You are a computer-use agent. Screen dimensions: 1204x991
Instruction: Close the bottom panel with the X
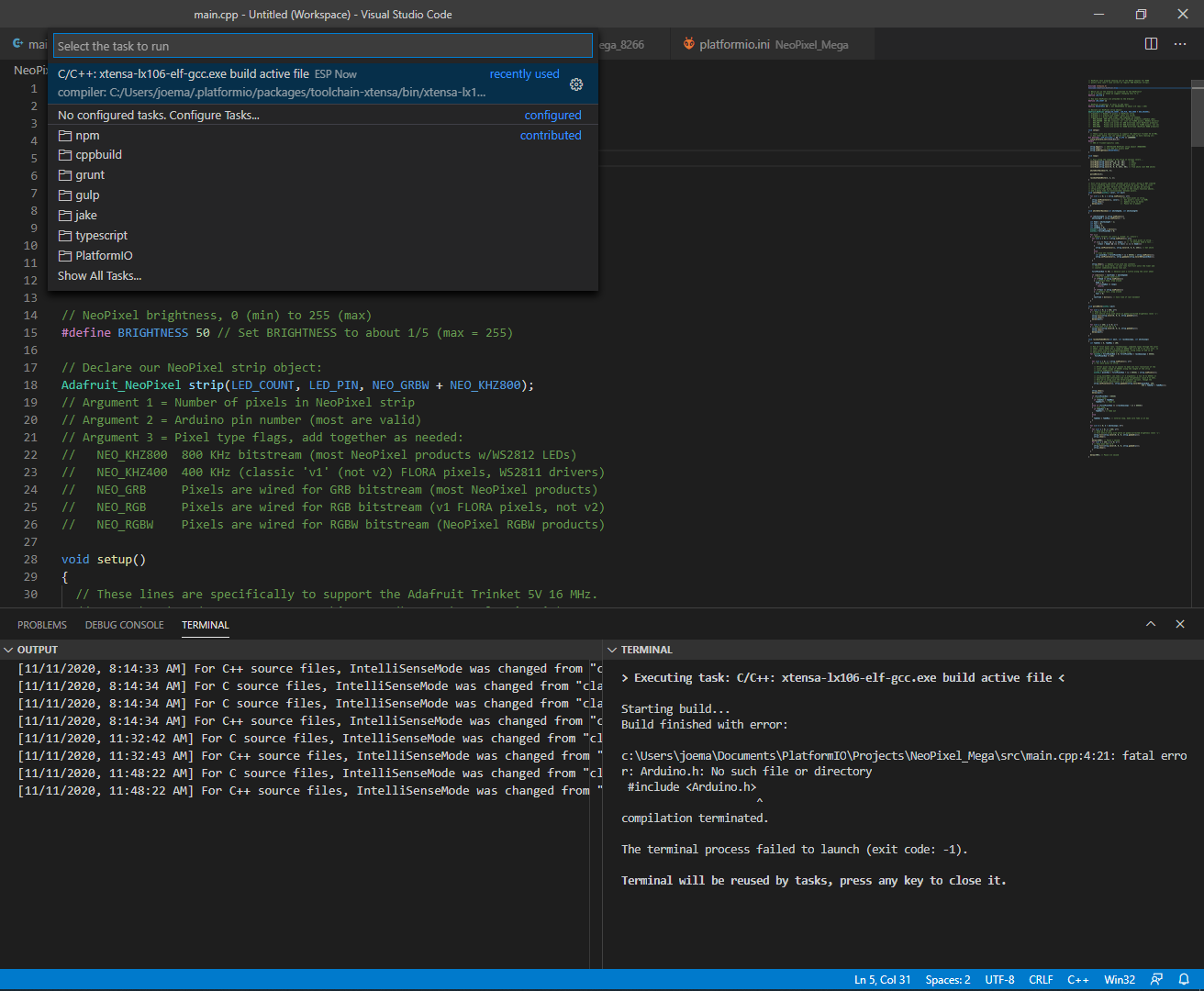point(1180,624)
